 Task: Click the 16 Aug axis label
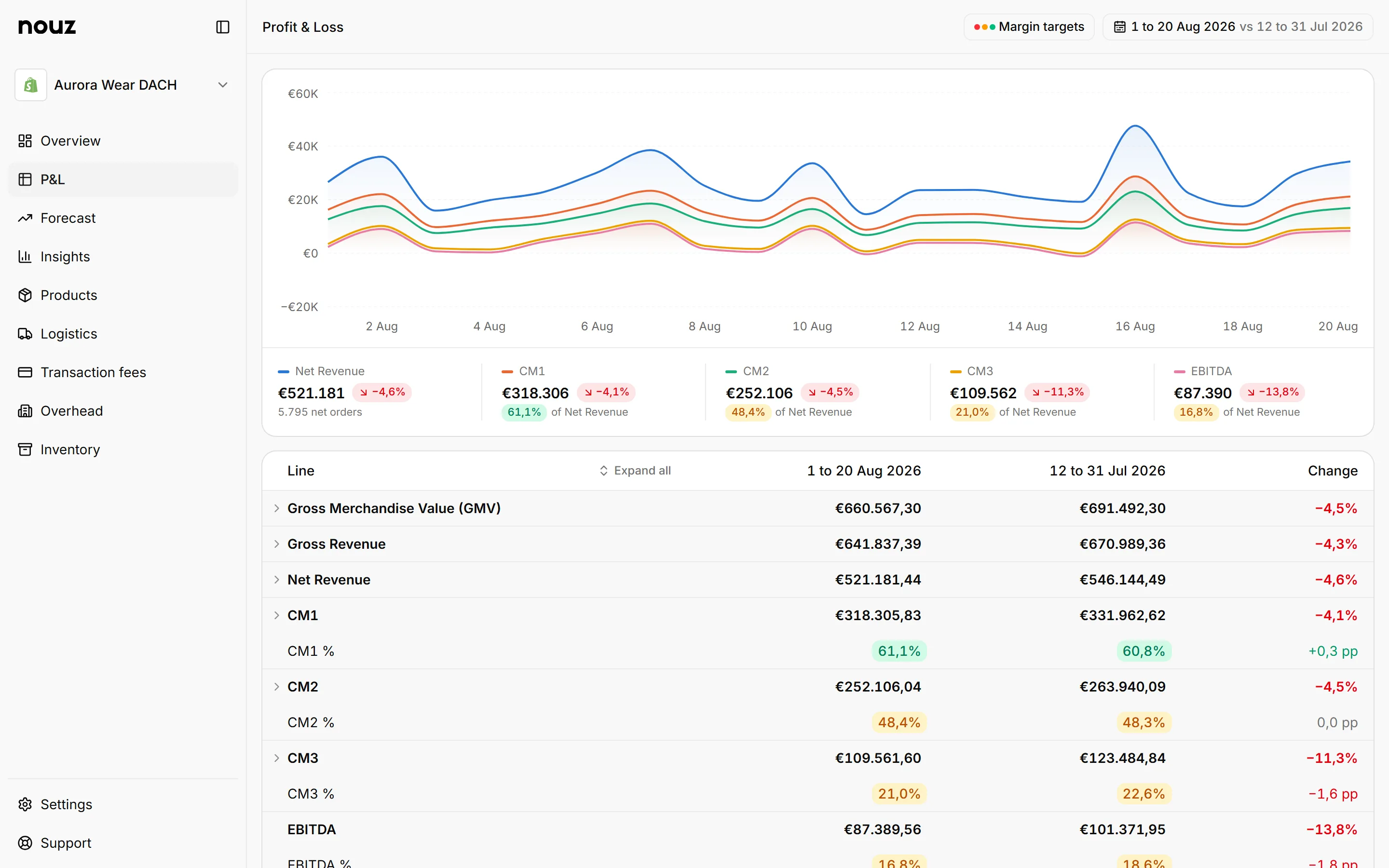coord(1135,326)
